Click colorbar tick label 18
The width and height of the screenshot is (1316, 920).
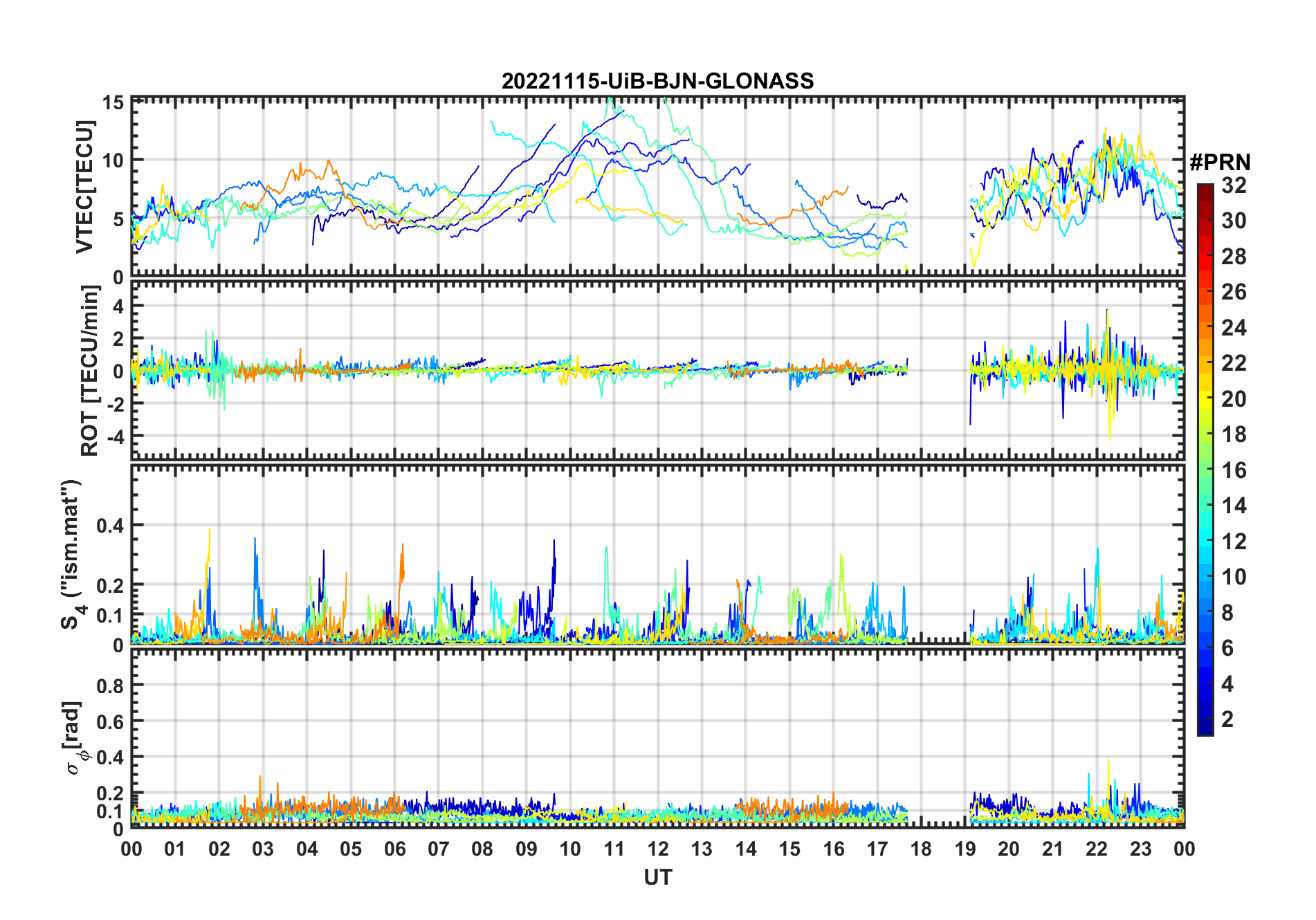(x=1234, y=434)
